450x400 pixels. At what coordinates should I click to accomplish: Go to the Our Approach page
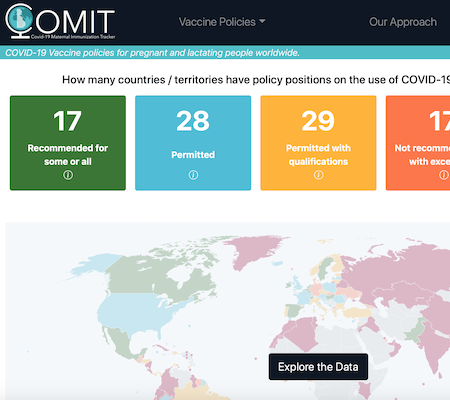point(403,22)
